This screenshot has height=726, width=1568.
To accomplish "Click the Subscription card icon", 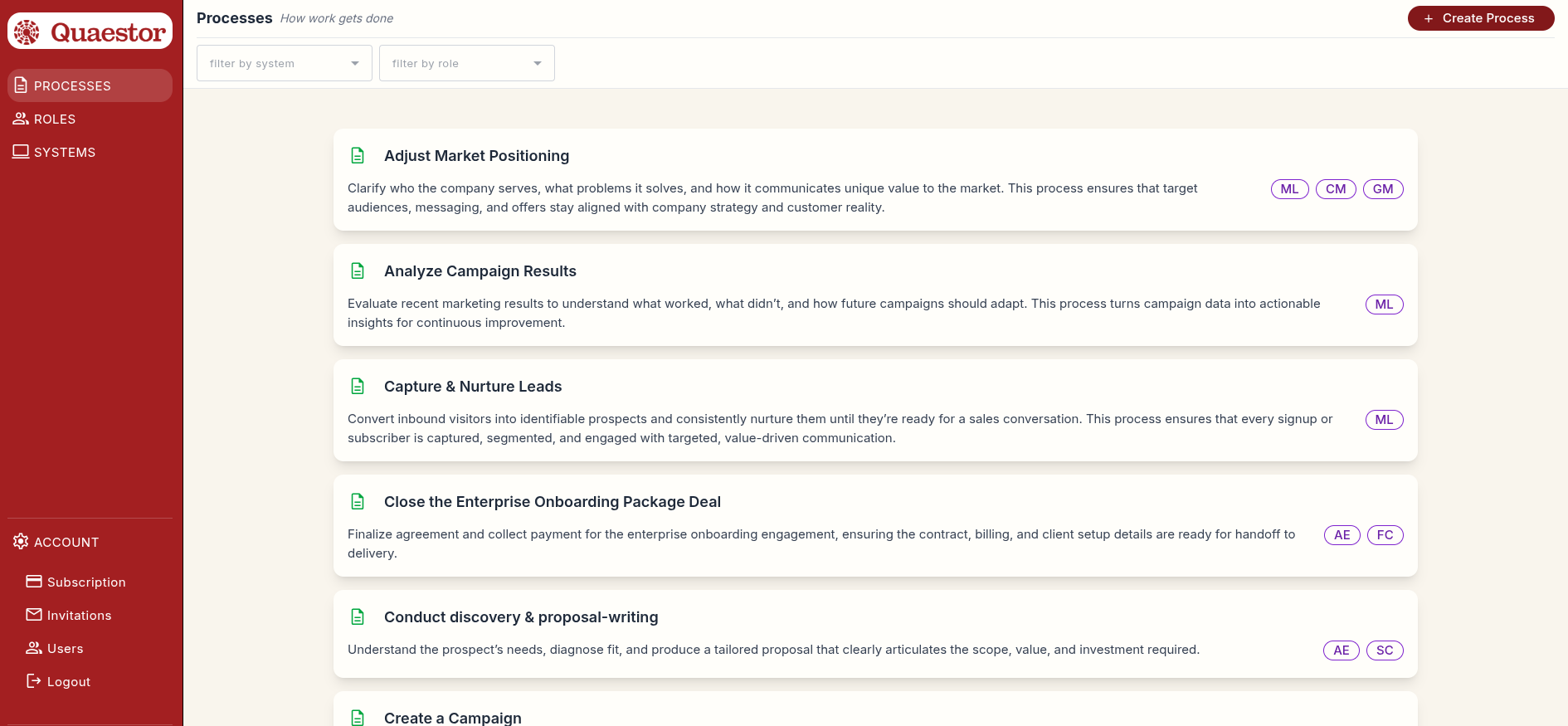I will [x=34, y=581].
